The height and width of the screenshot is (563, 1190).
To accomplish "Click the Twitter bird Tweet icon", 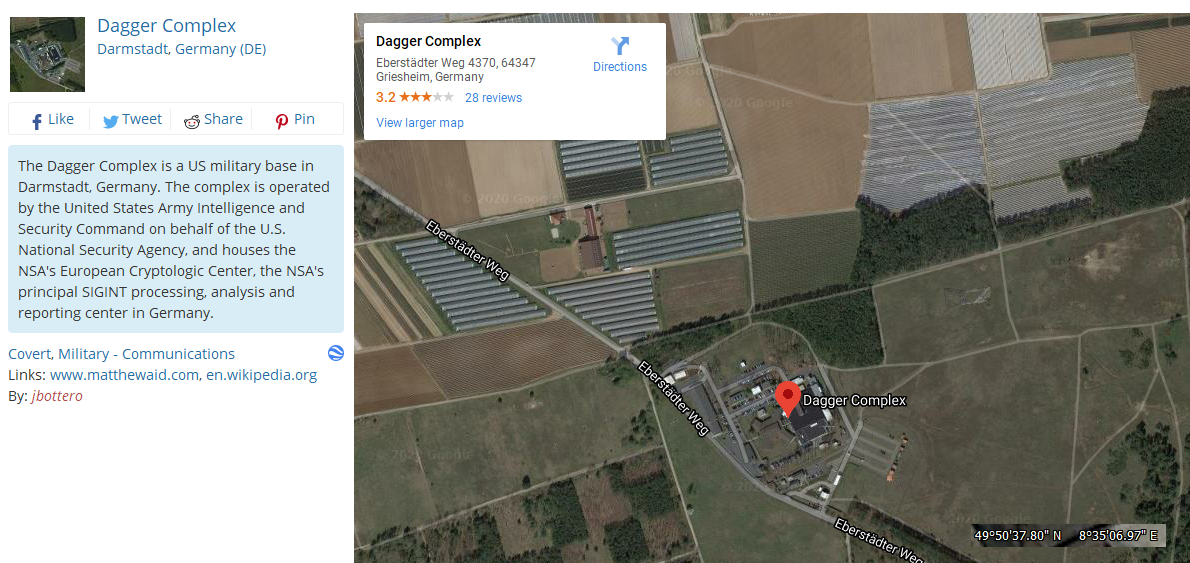I will (111, 121).
